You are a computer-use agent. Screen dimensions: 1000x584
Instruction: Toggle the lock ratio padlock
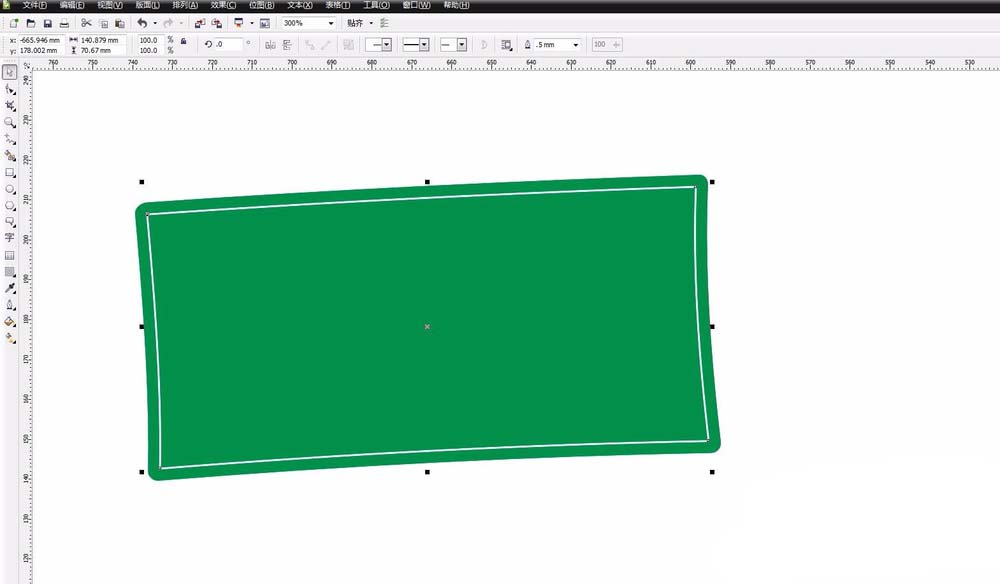click(x=184, y=41)
